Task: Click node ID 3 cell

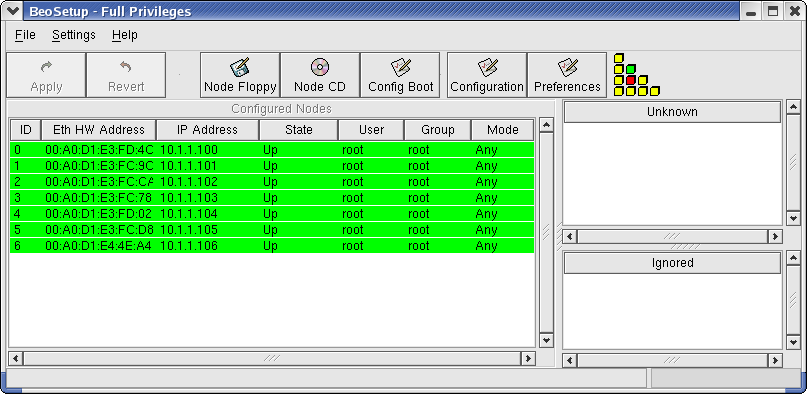Action: pyautogui.click(x=17, y=198)
